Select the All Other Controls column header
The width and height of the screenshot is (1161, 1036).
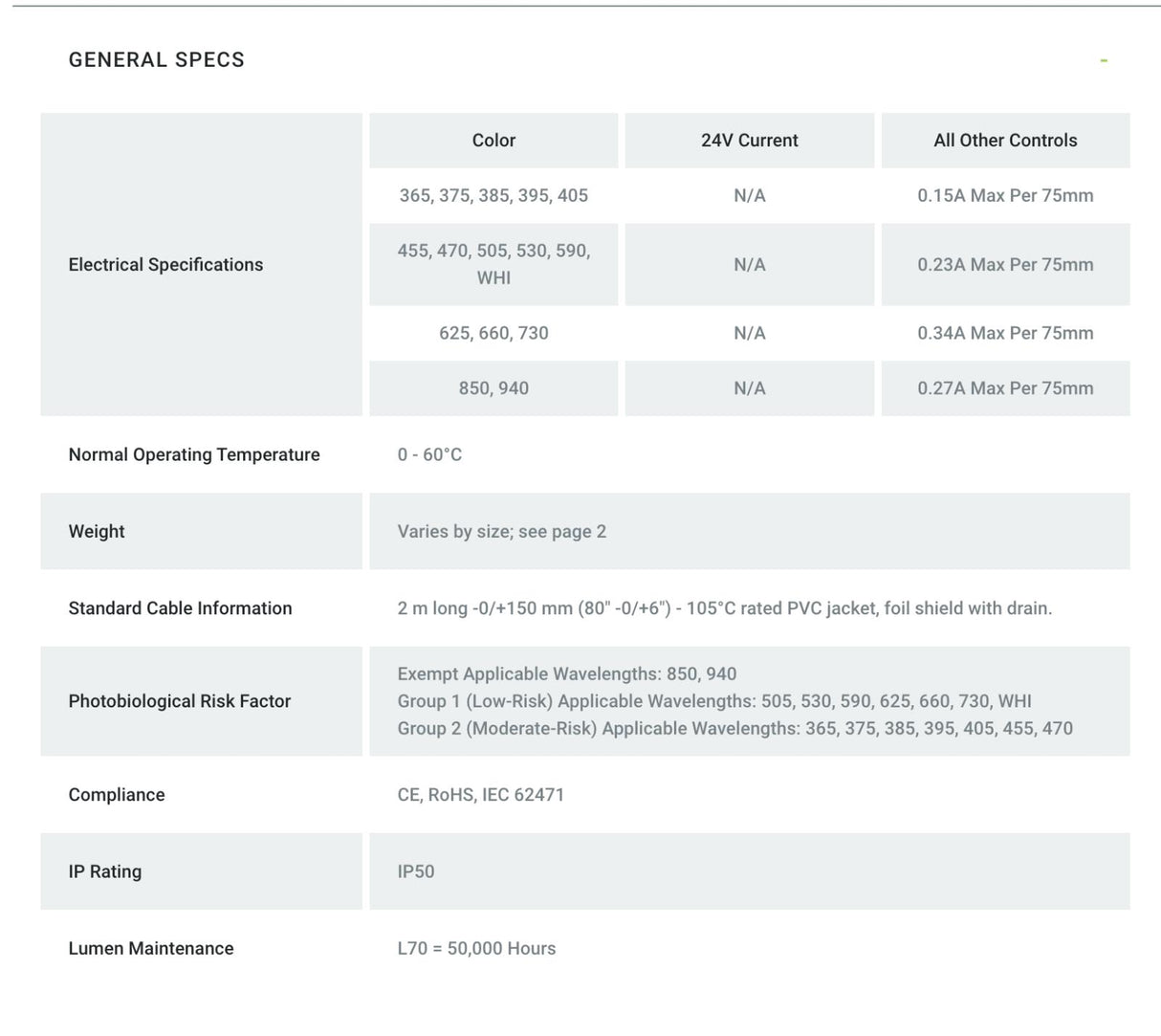tap(1005, 141)
